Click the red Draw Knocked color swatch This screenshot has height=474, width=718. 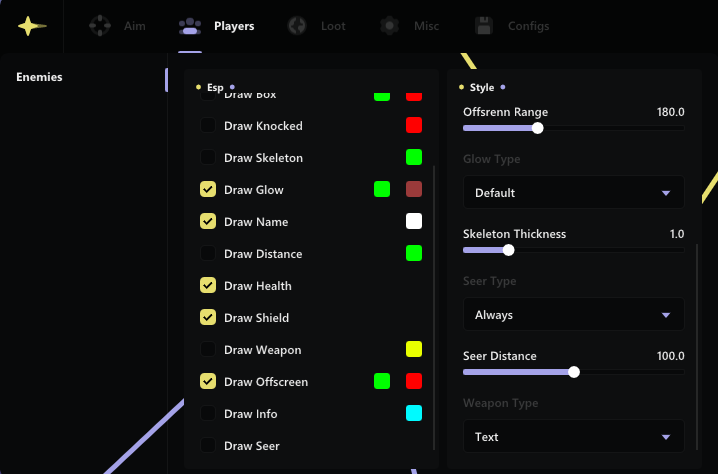pyautogui.click(x=414, y=126)
